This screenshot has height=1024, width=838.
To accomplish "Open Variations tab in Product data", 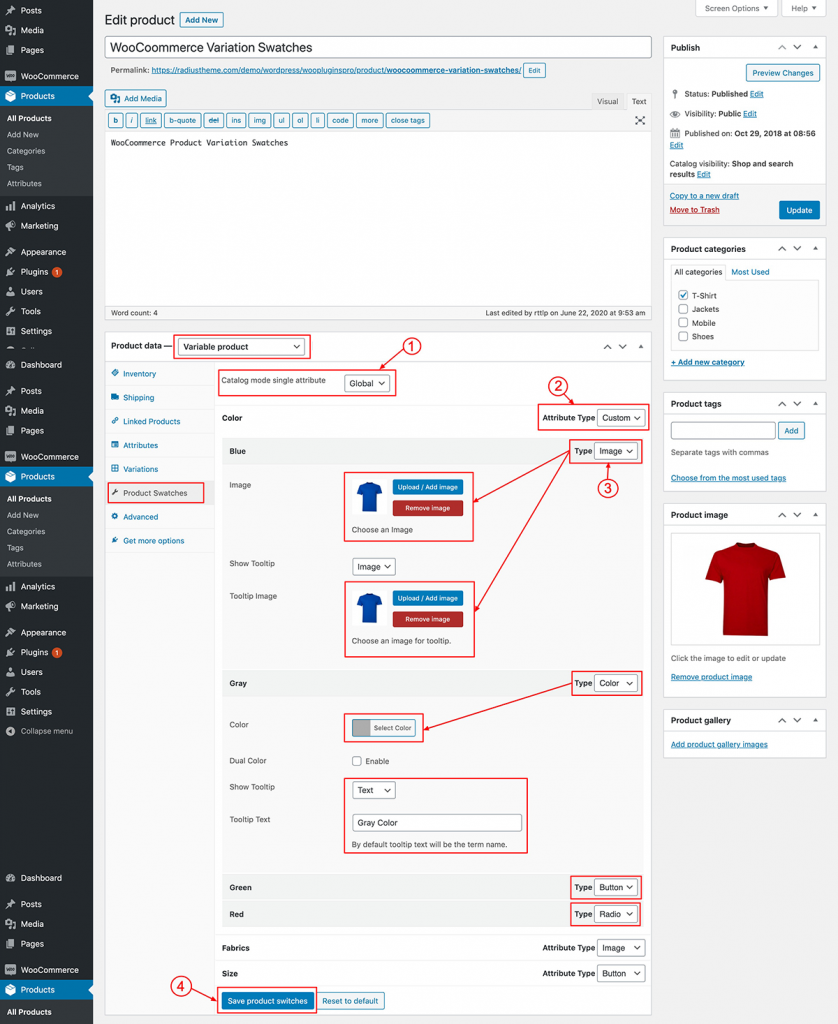I will [140, 469].
